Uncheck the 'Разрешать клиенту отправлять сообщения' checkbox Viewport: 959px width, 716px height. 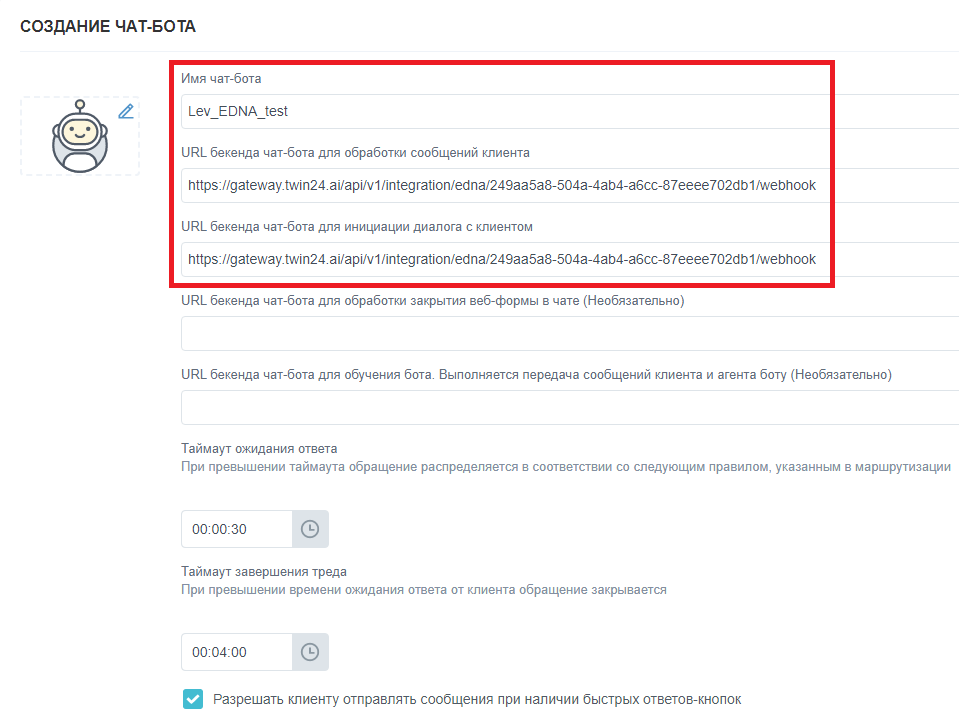[x=193, y=699]
